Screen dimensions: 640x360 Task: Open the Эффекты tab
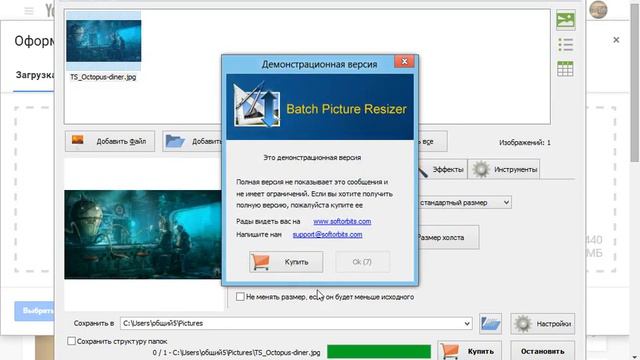click(x=442, y=169)
